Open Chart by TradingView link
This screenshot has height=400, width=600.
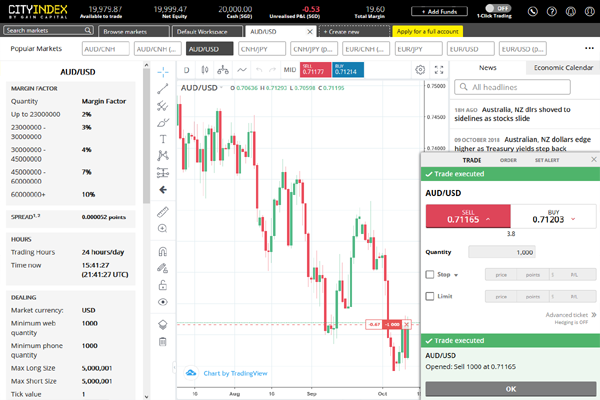235,373
